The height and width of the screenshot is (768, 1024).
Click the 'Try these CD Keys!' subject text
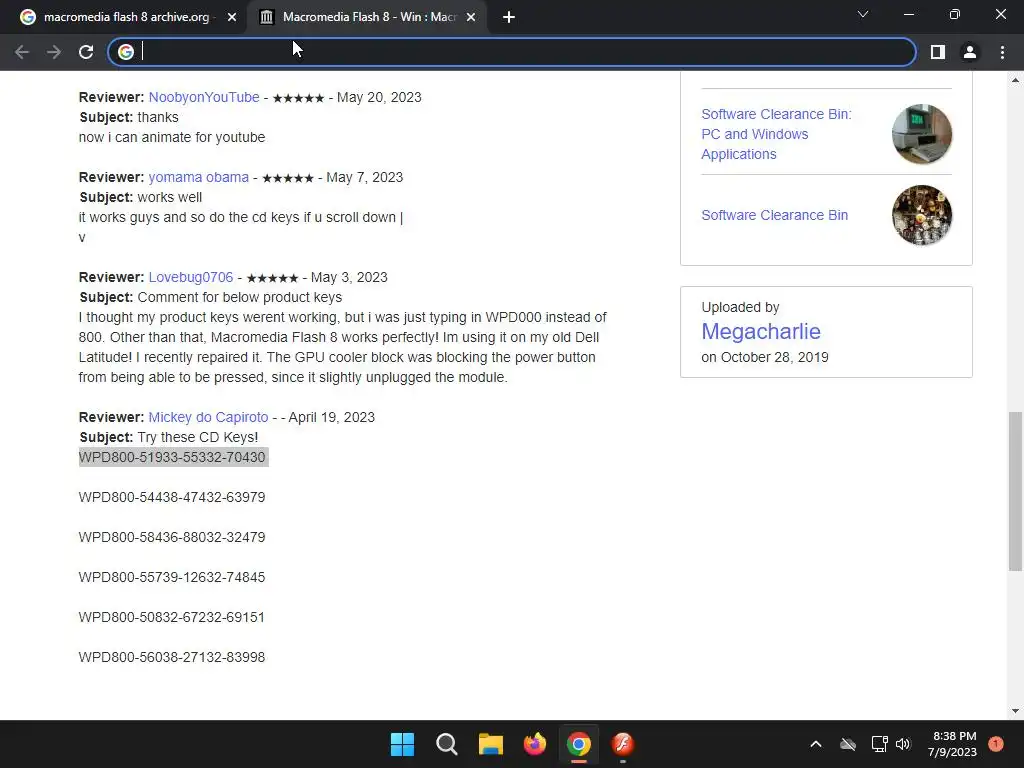[198, 438]
